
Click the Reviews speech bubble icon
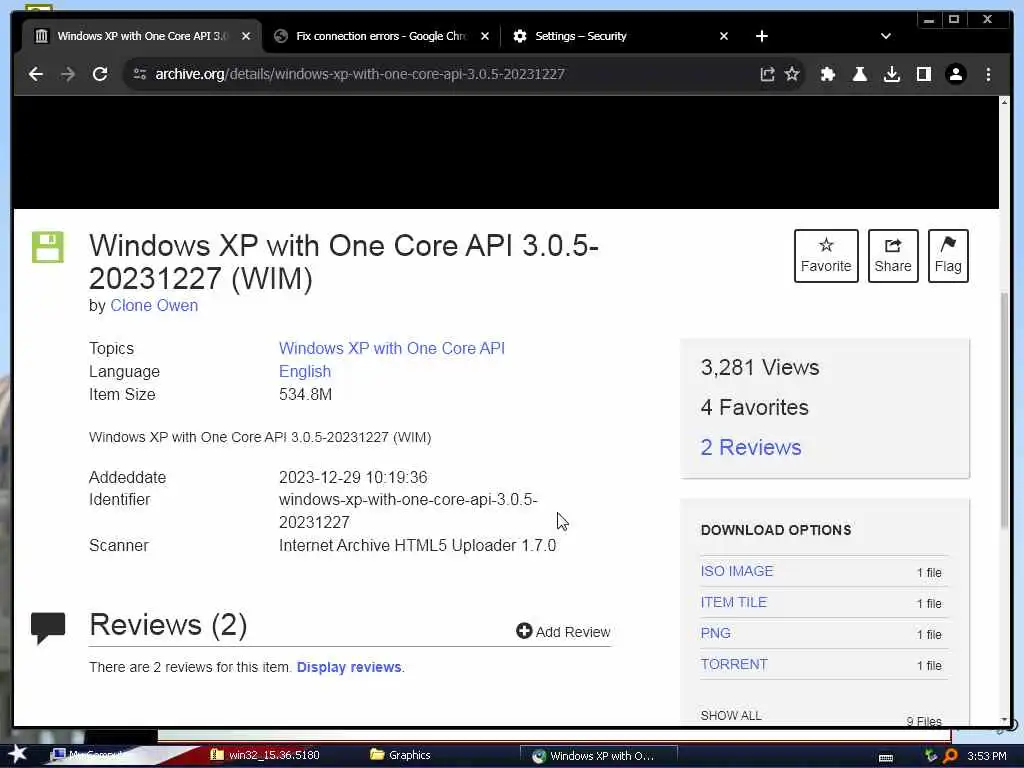[x=48, y=628]
